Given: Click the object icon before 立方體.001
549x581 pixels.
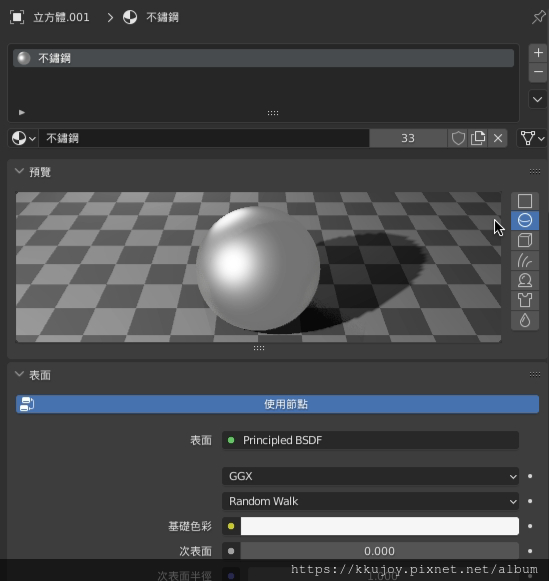Looking at the screenshot, I should pos(17,17).
